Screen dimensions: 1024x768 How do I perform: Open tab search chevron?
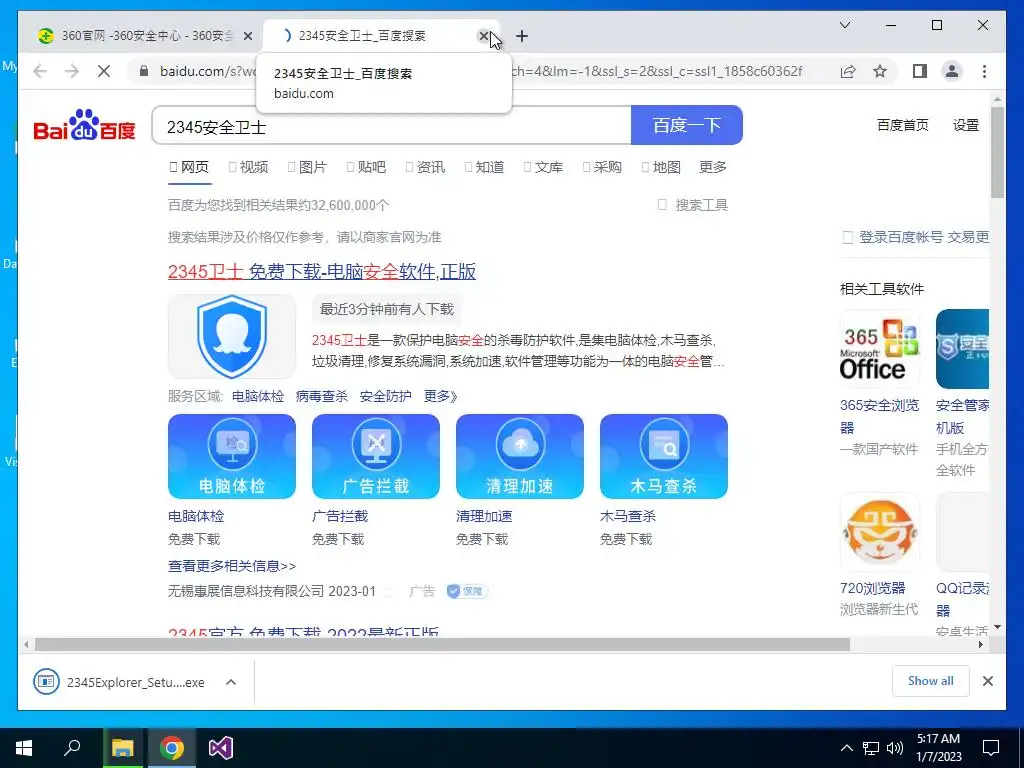click(845, 25)
